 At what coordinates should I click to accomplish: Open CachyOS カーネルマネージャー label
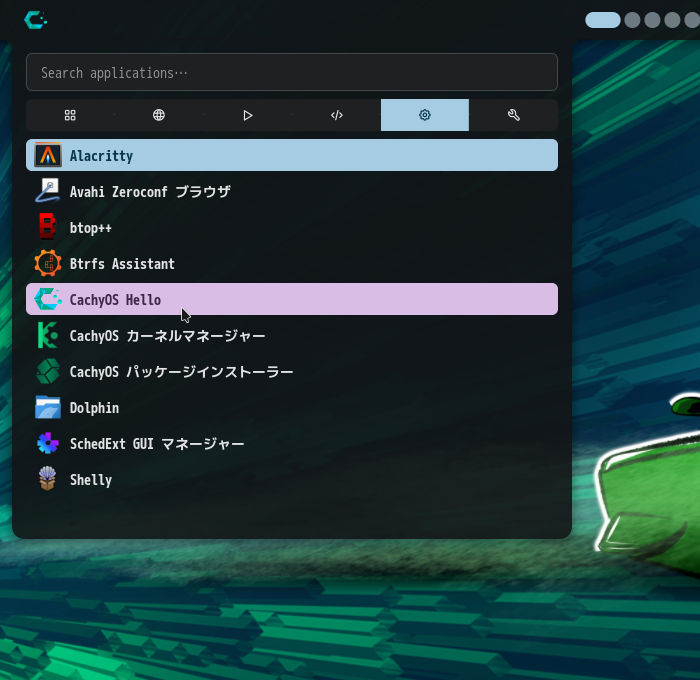tap(167, 336)
